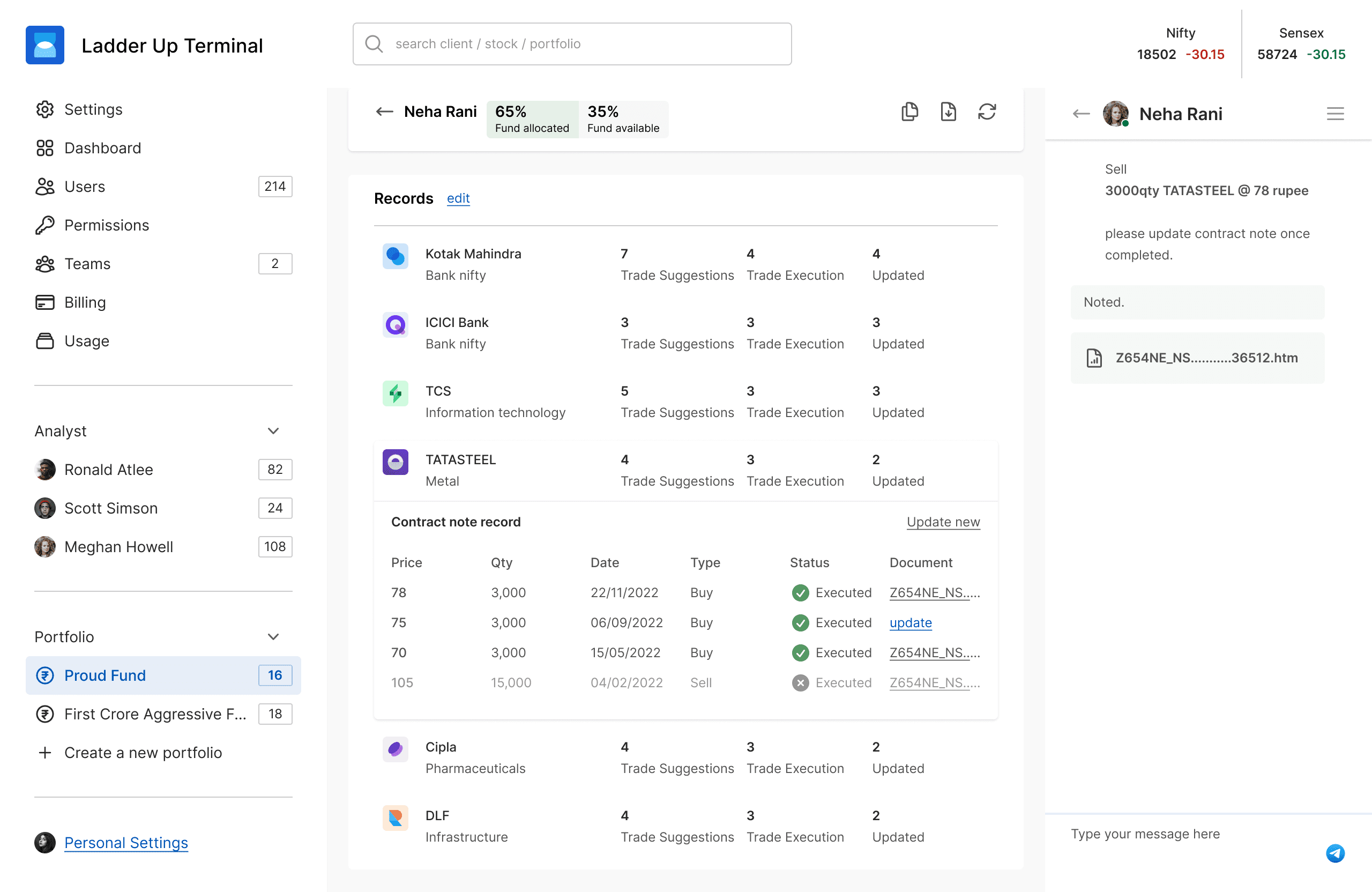1372x892 pixels.
Task: Click the search magnifier icon
Action: (374, 44)
